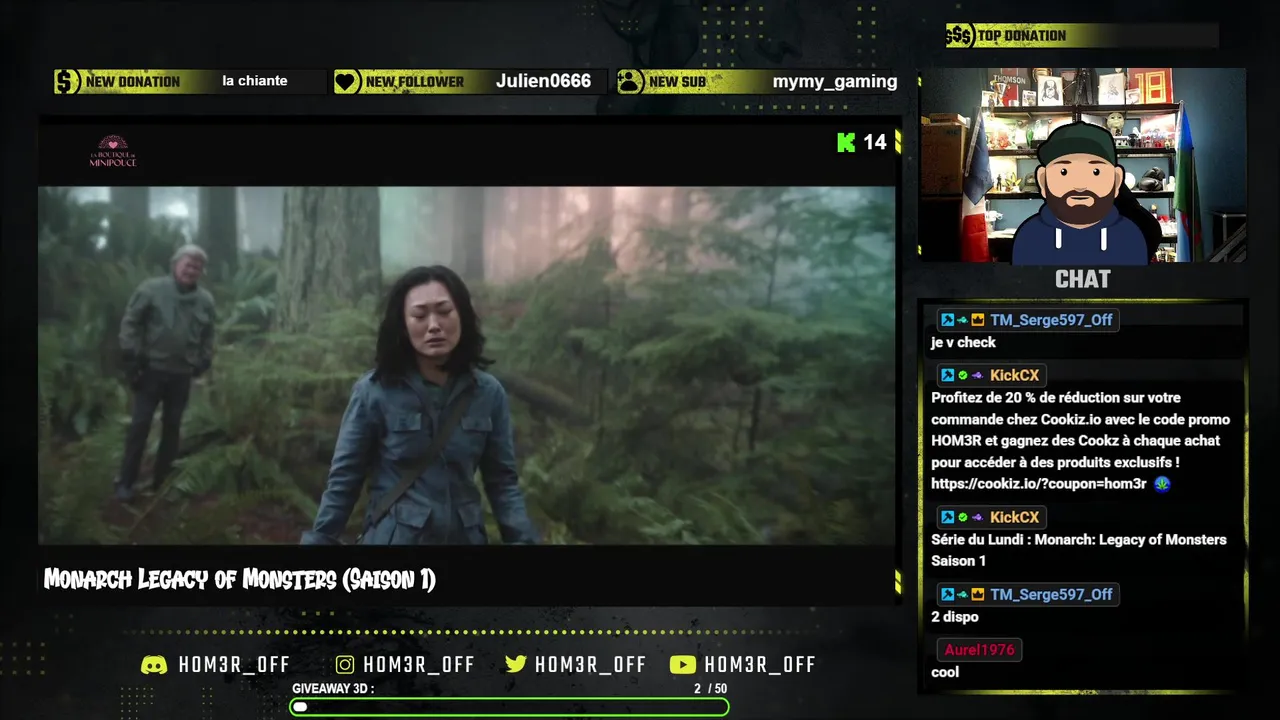1280x720 pixels.
Task: Click the Giveaway 3D progress bar
Action: (509, 707)
